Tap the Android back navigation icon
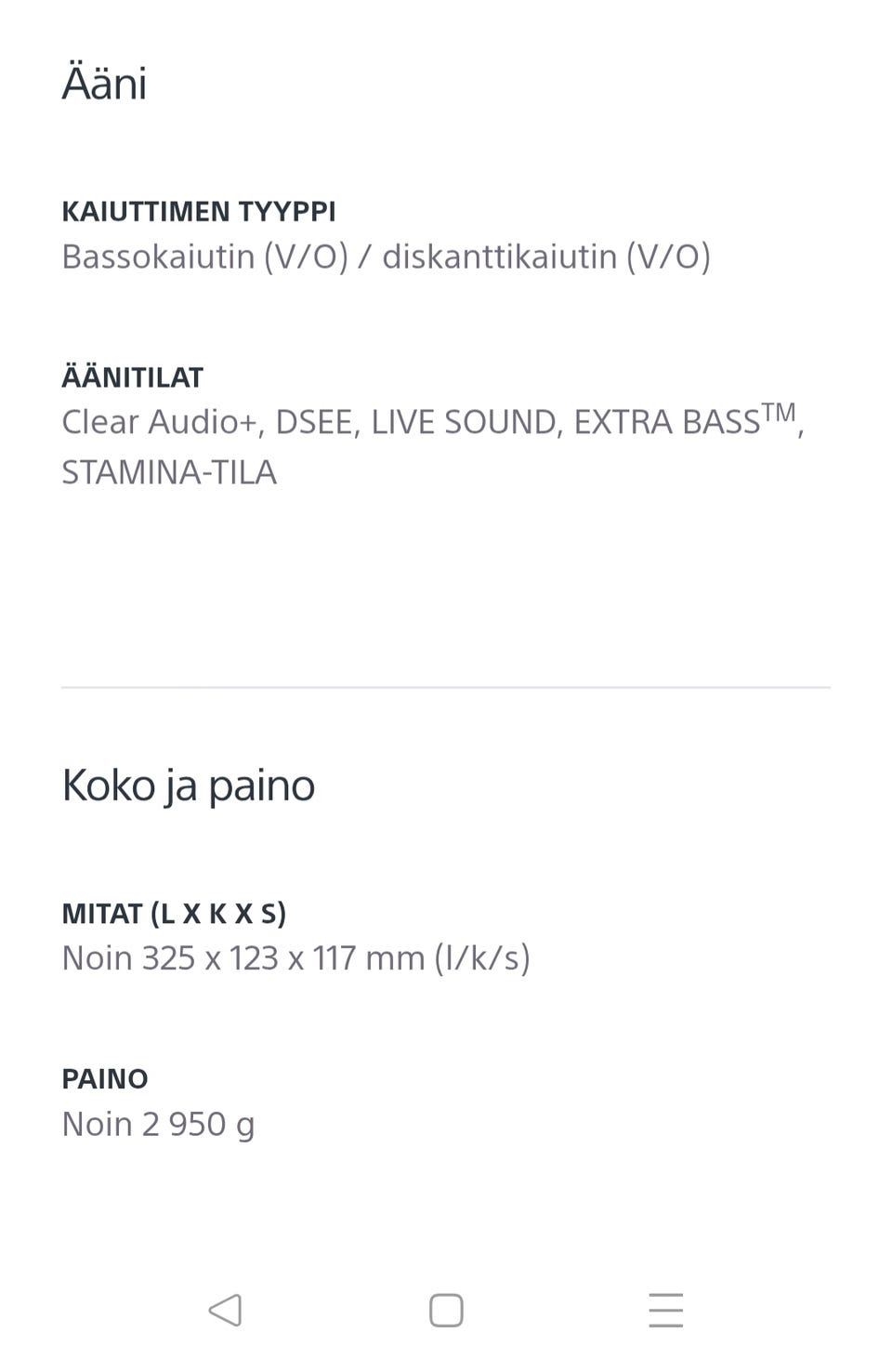 [225, 1310]
